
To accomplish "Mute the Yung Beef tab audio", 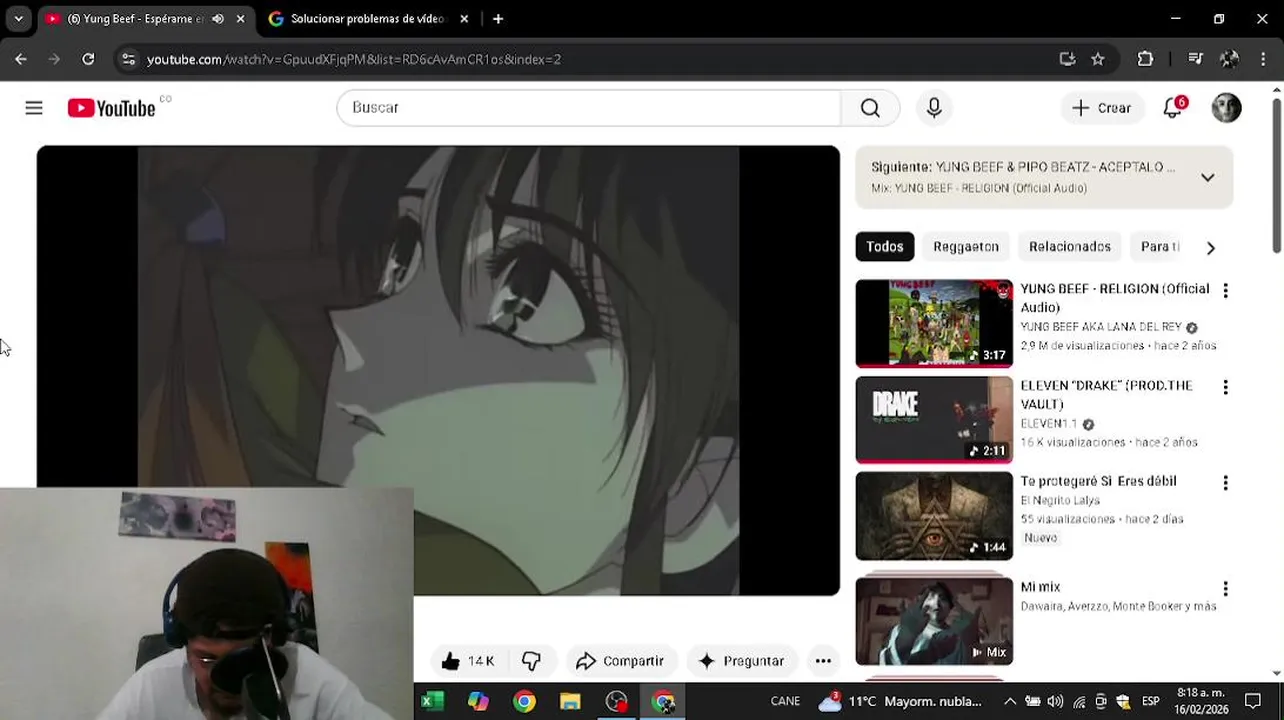I will (x=218, y=19).
